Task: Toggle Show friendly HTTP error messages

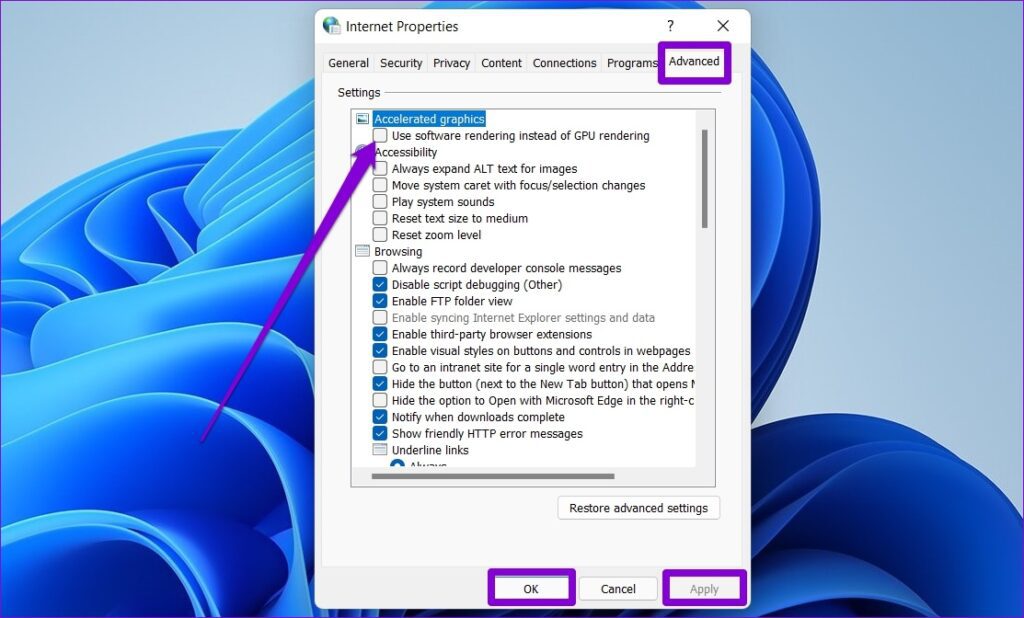Action: 380,434
